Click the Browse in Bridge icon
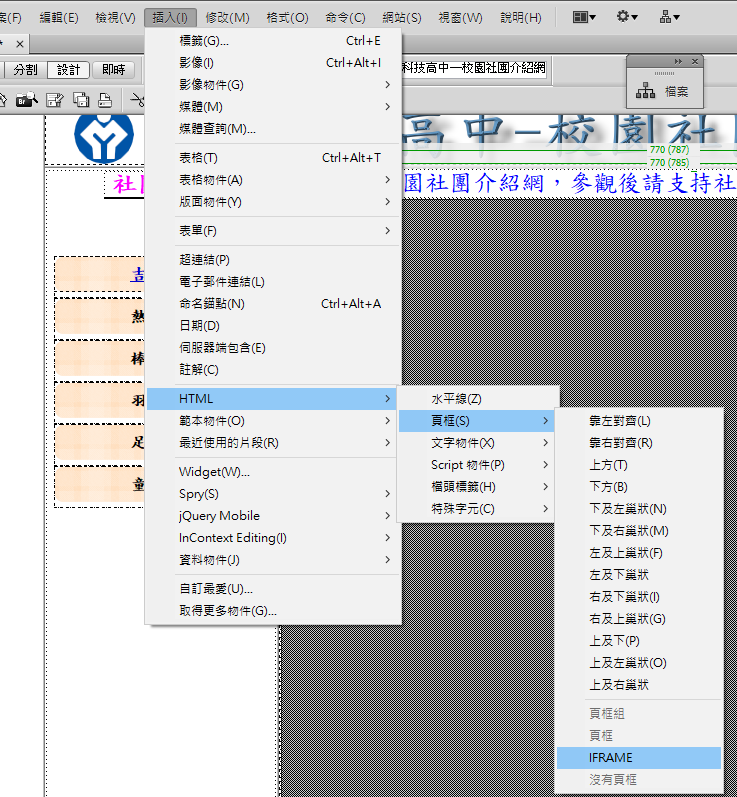 [x=26, y=99]
